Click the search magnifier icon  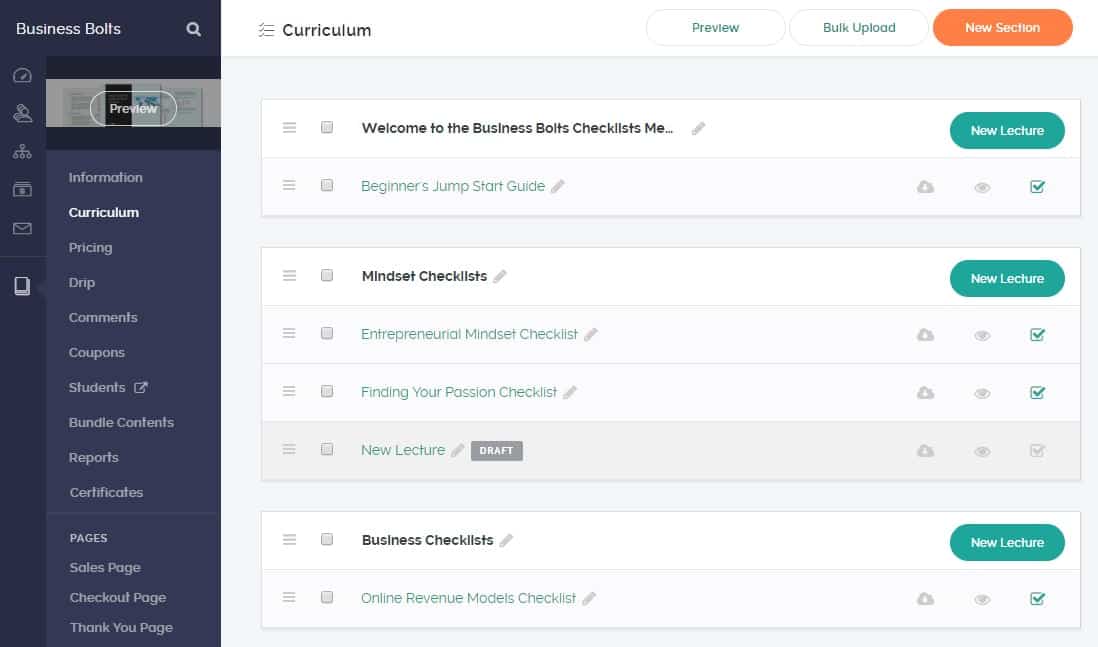[x=194, y=29]
